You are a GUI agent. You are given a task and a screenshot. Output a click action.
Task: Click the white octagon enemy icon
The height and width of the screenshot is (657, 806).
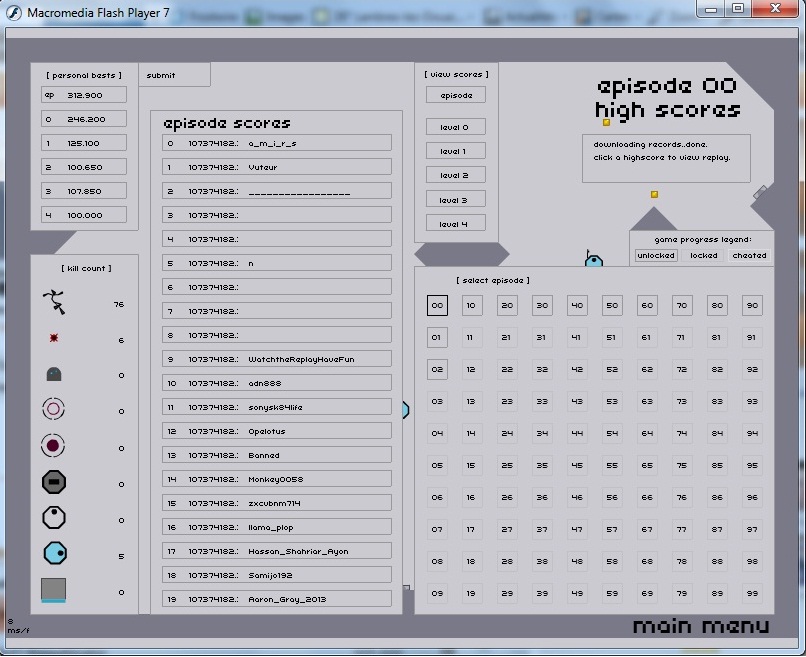pyautogui.click(x=54, y=518)
